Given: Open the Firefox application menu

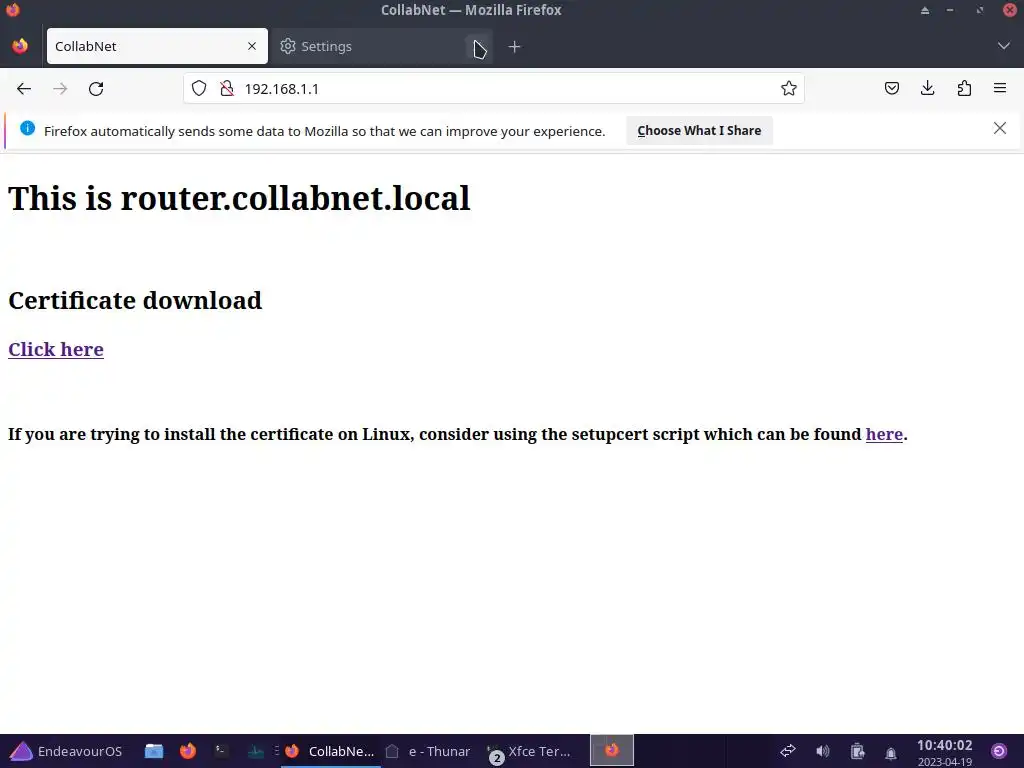Looking at the screenshot, I should coord(1000,88).
